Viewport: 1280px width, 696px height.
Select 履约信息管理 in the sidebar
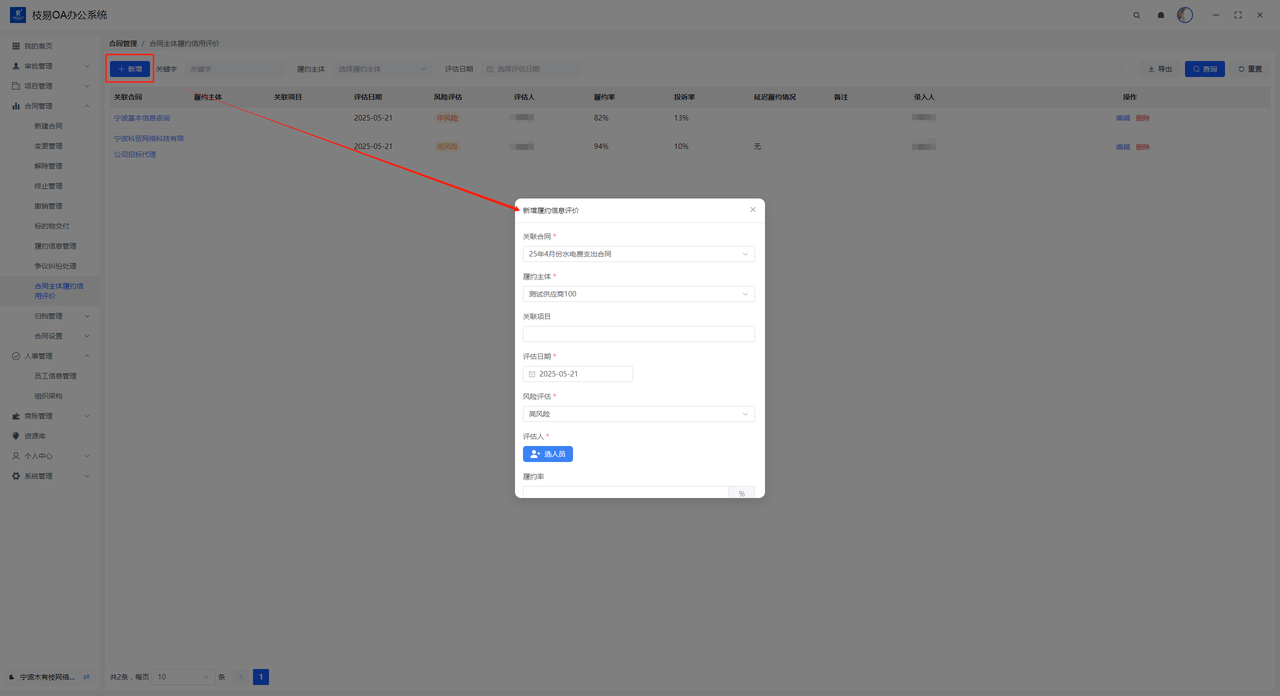[x=55, y=246]
